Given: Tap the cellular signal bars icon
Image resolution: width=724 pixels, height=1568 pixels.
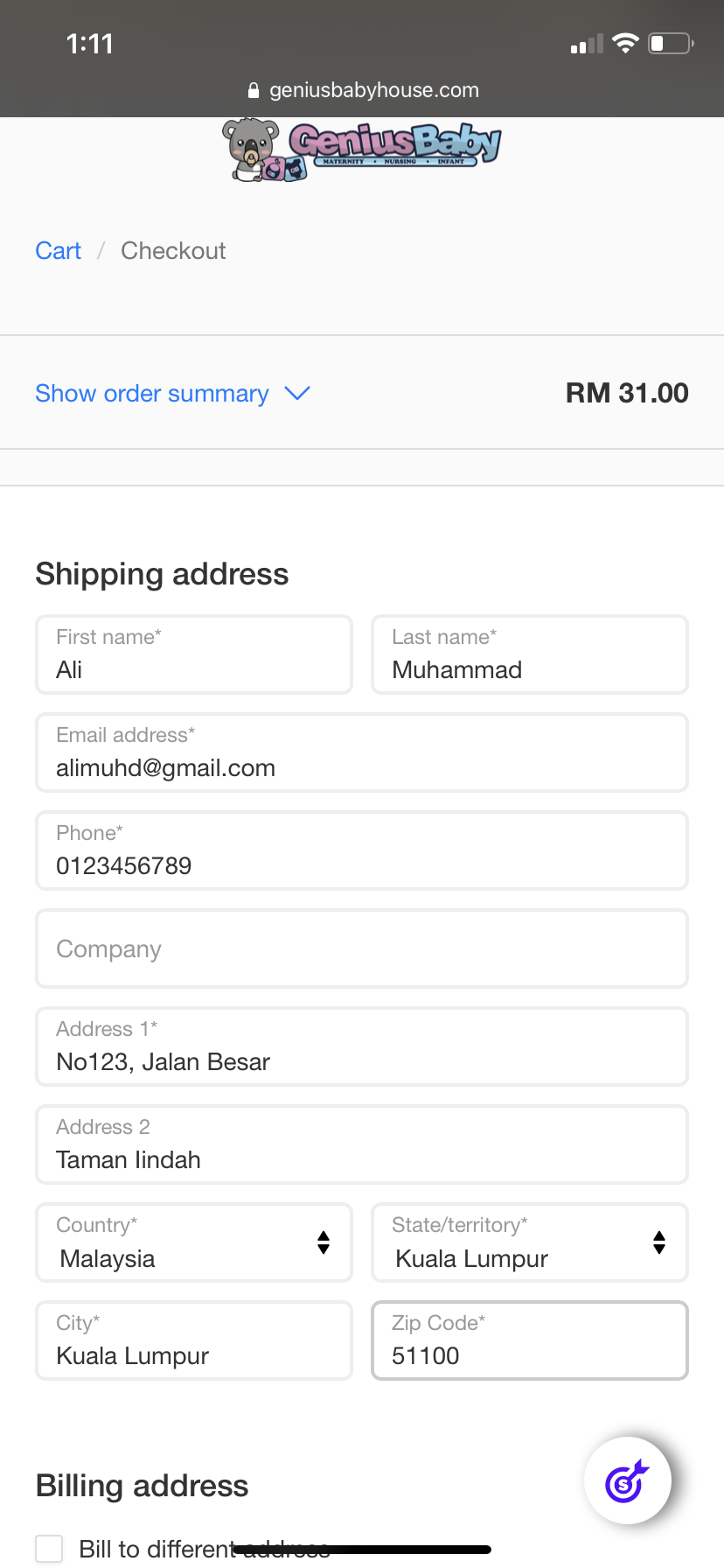Looking at the screenshot, I should click(x=587, y=44).
